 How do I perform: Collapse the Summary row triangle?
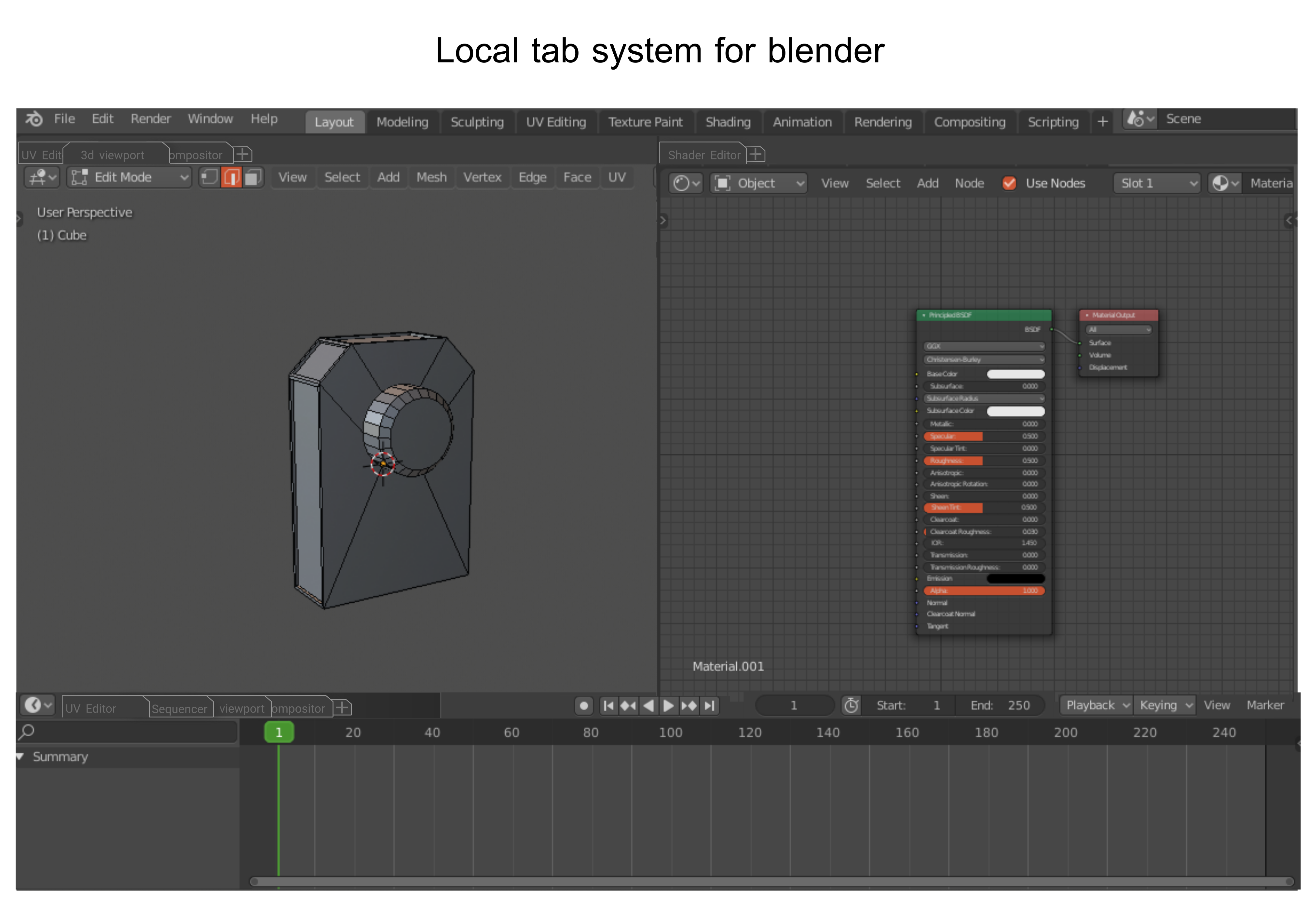coord(20,757)
